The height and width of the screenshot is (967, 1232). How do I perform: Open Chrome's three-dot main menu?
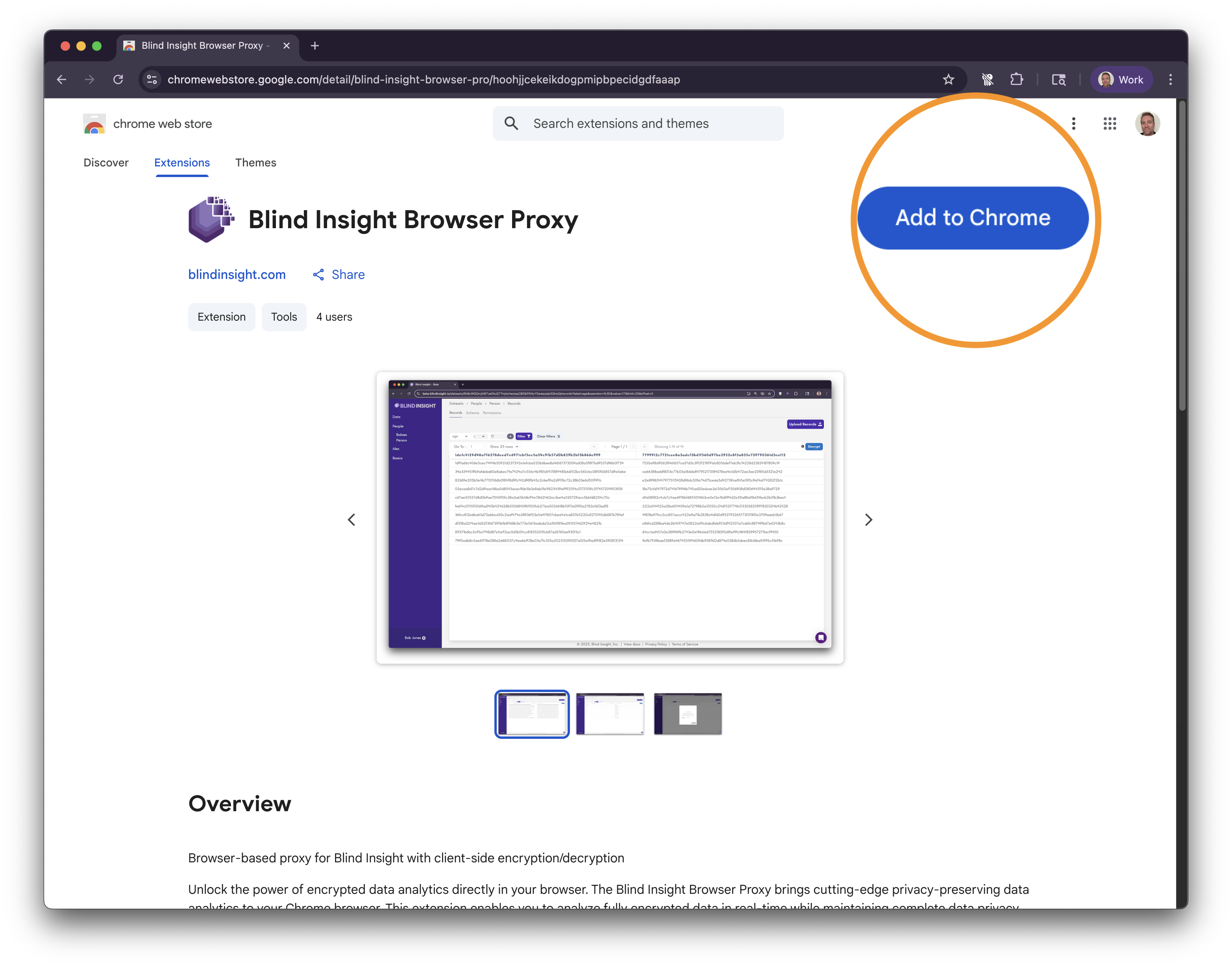click(1170, 80)
